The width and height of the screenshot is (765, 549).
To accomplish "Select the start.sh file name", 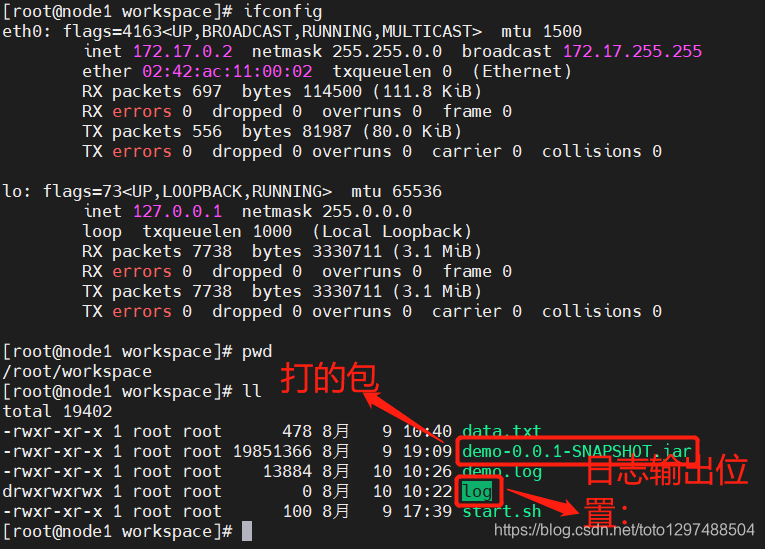I will pyautogui.click(x=502, y=511).
